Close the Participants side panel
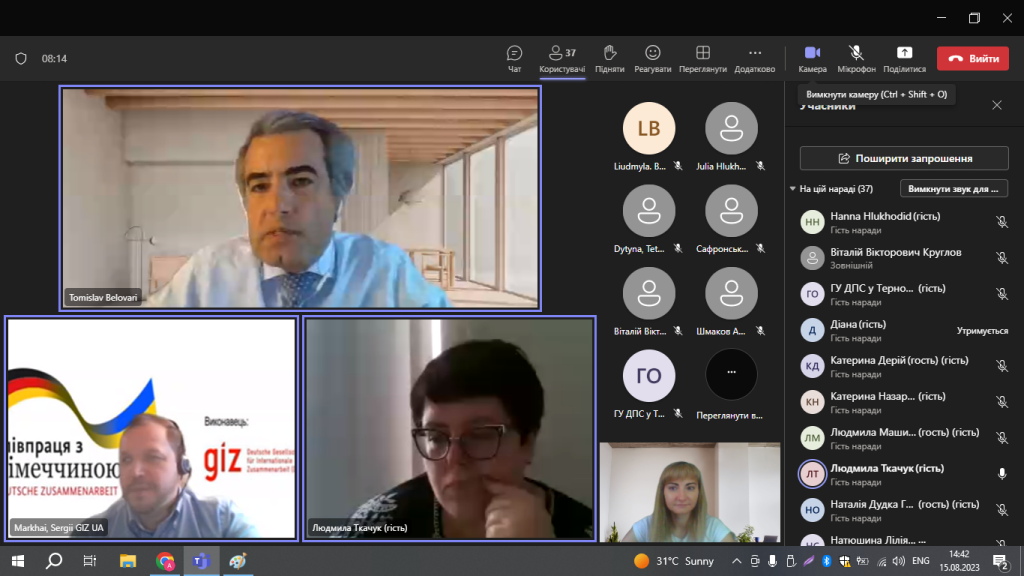This screenshot has width=1024, height=576. point(996,105)
